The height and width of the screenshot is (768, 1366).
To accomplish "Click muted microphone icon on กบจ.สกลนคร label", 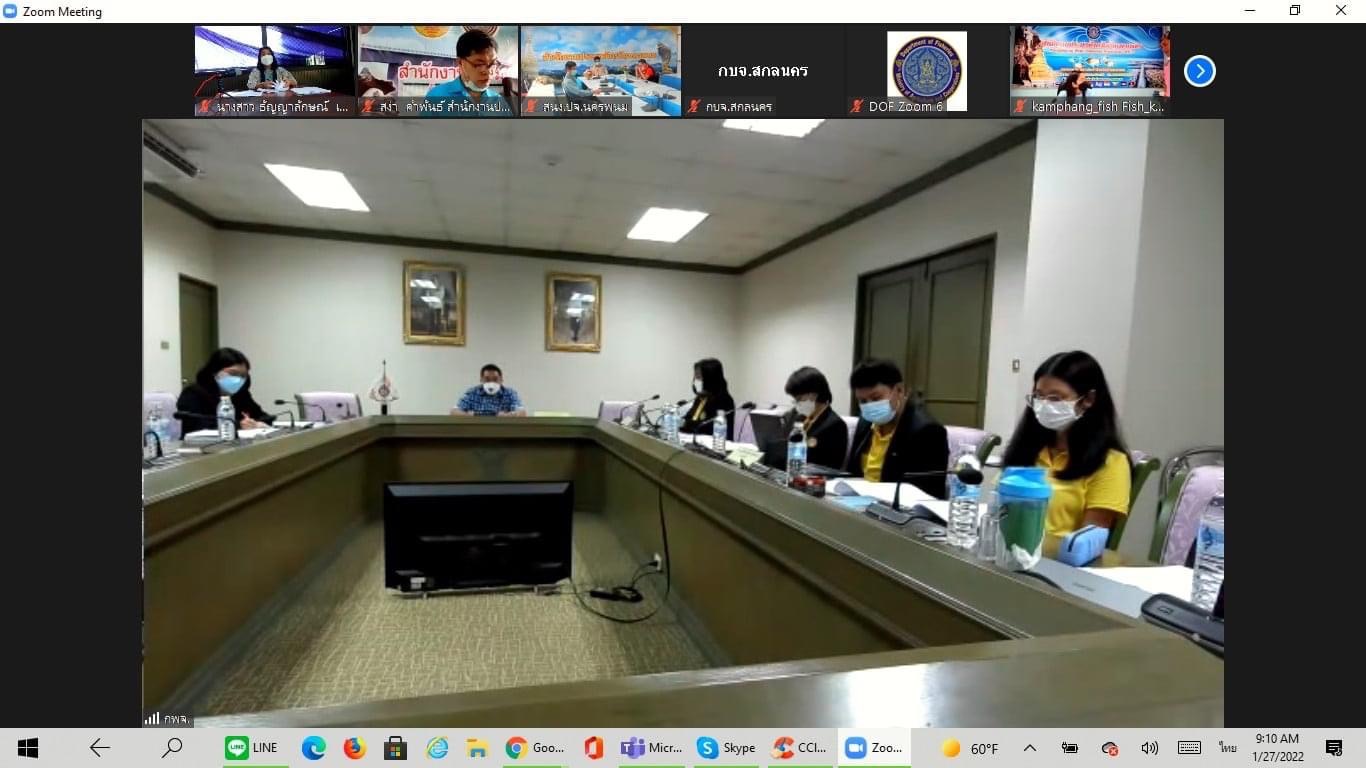I will tap(694, 106).
